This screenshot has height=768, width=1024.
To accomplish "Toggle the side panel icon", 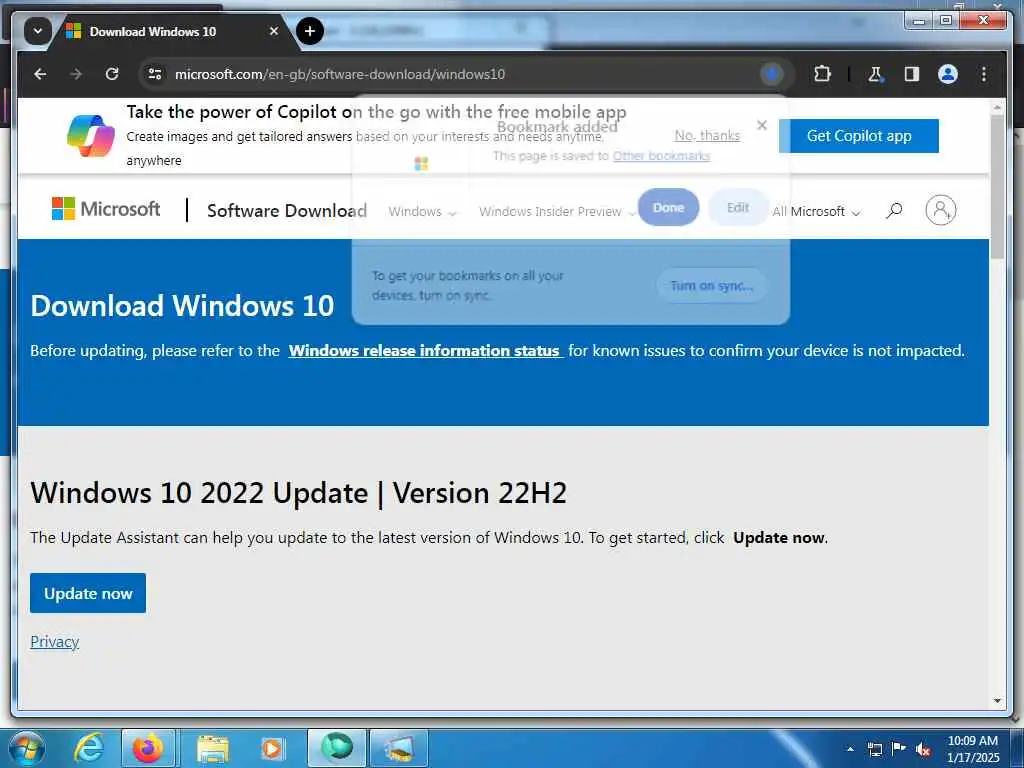I will tap(912, 74).
